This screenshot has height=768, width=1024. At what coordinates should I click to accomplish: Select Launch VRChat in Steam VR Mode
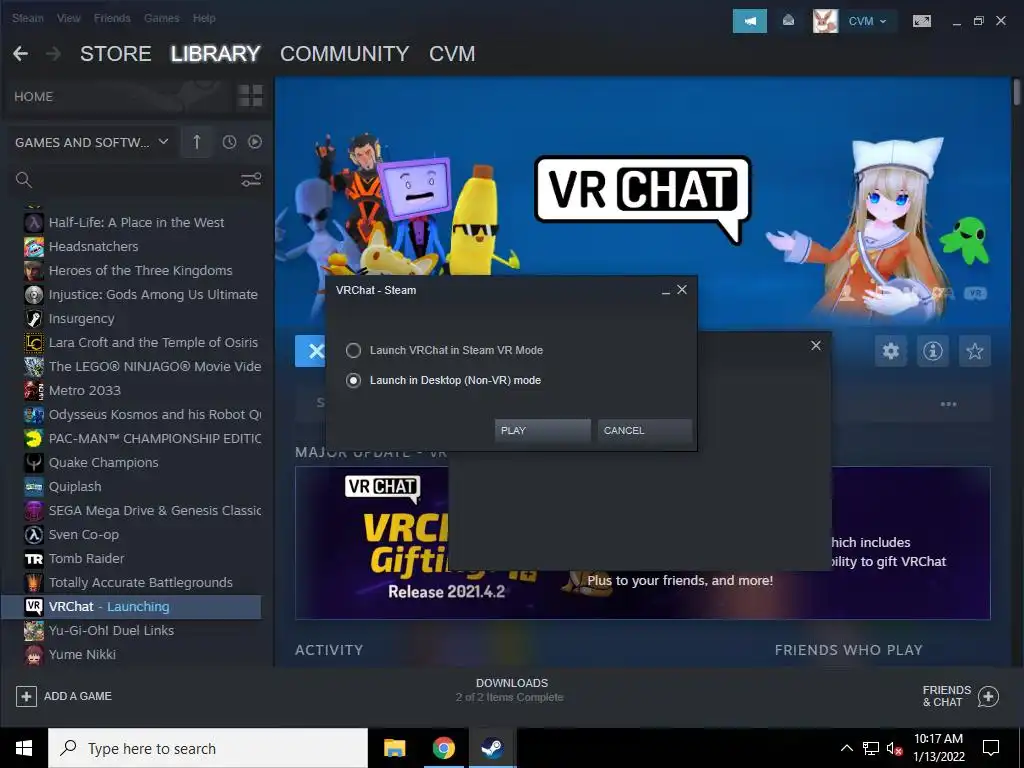(x=445, y=350)
